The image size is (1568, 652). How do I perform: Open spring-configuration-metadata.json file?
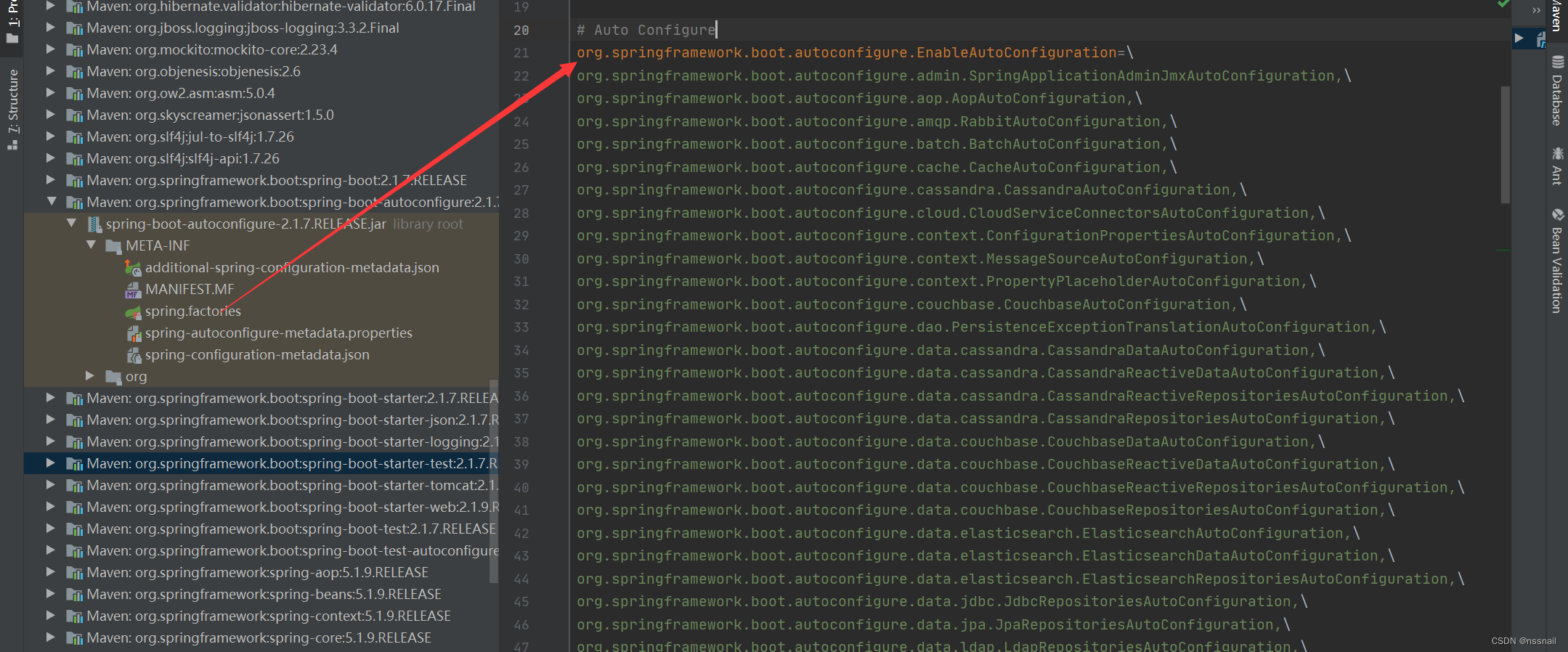coord(257,354)
